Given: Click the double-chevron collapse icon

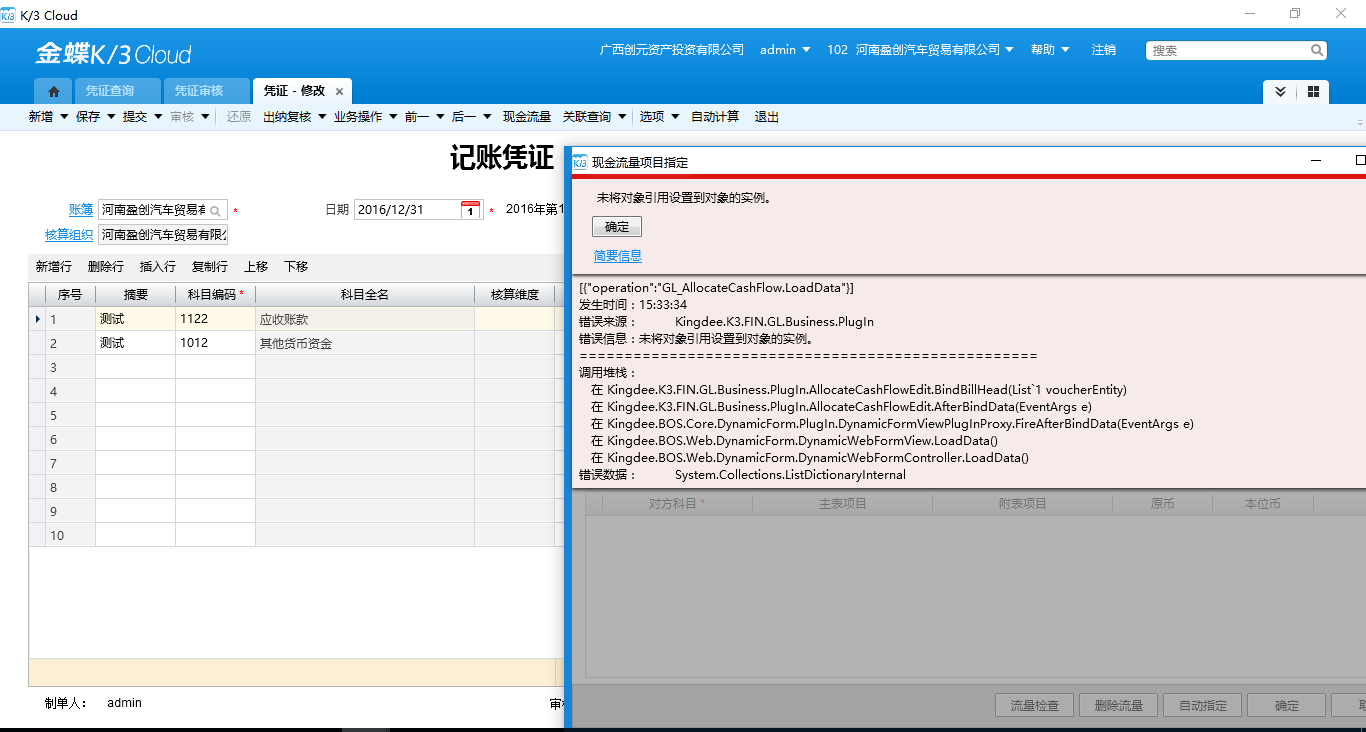Looking at the screenshot, I should (1280, 92).
